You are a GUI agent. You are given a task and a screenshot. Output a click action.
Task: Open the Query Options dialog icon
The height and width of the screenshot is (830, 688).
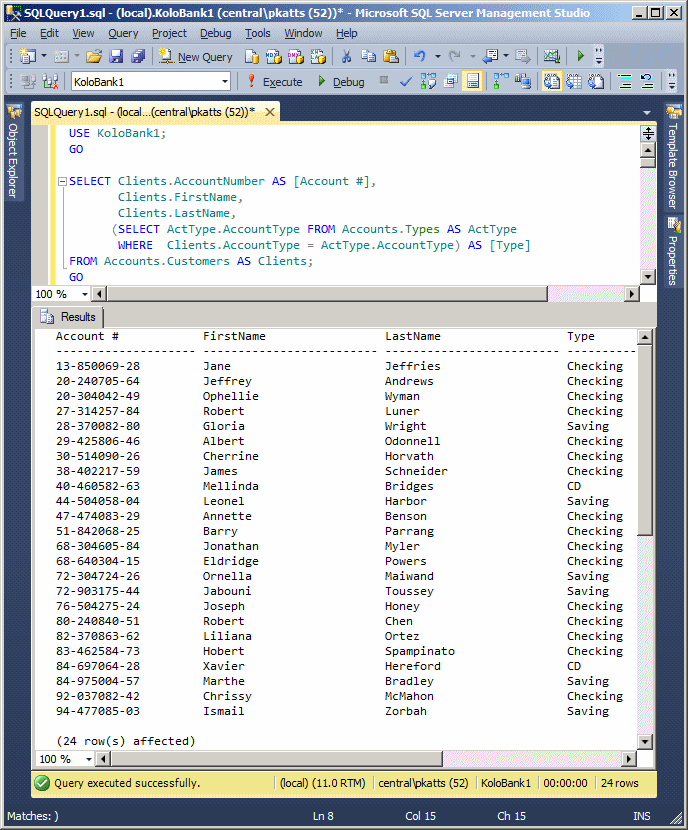coord(451,81)
